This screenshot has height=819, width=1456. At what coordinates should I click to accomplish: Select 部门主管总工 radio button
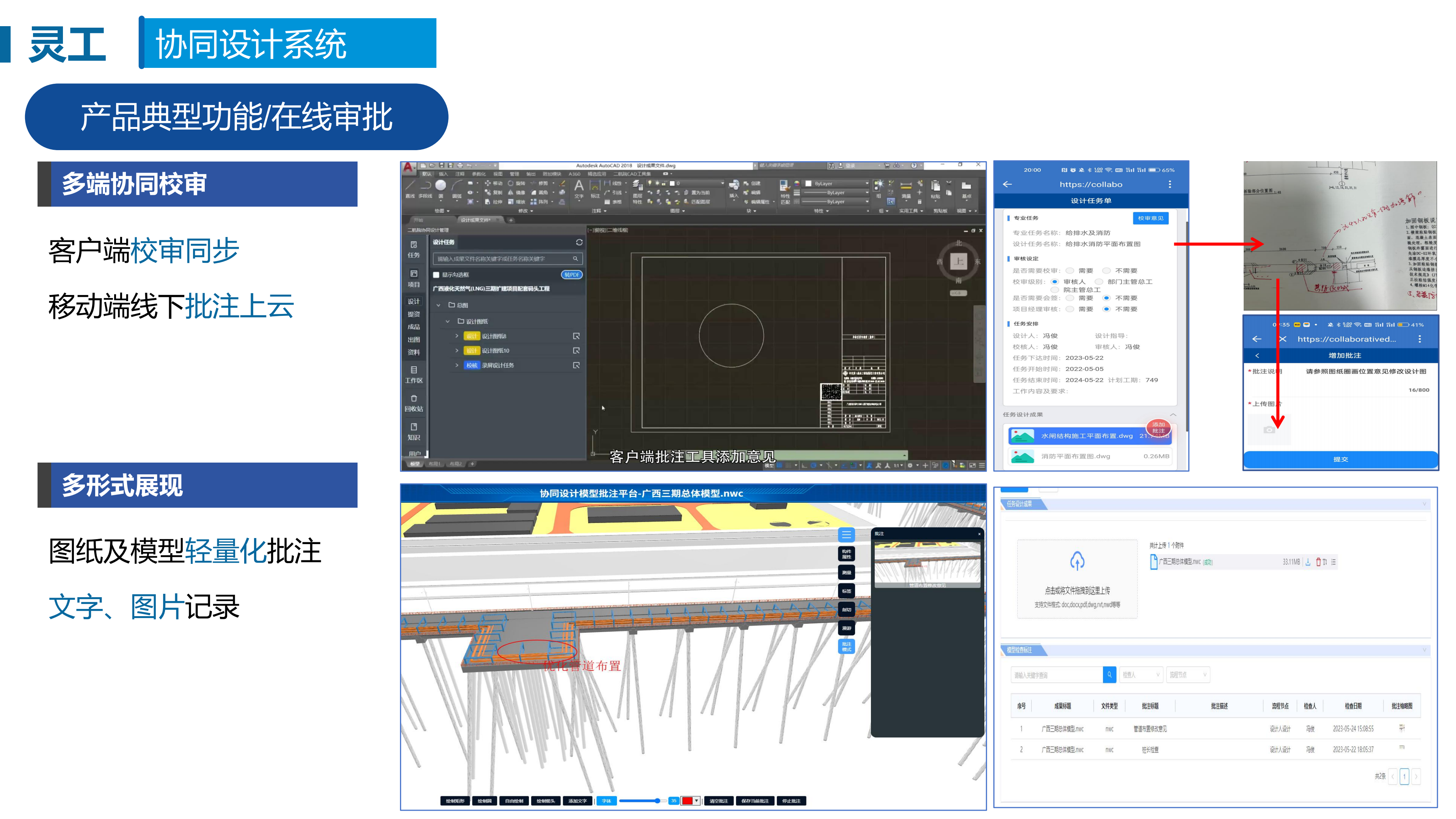[1099, 281]
